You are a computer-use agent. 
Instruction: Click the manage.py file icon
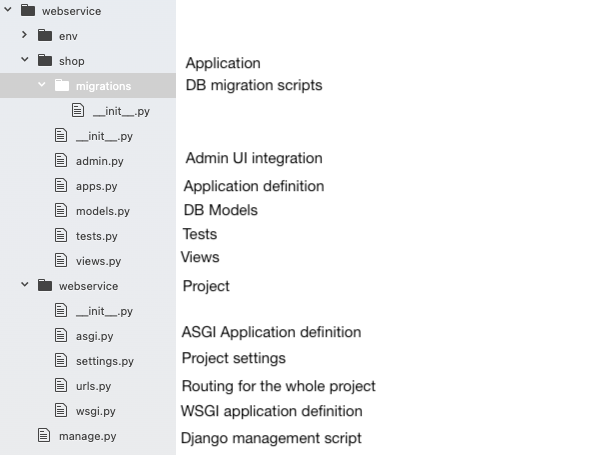pos(44,436)
